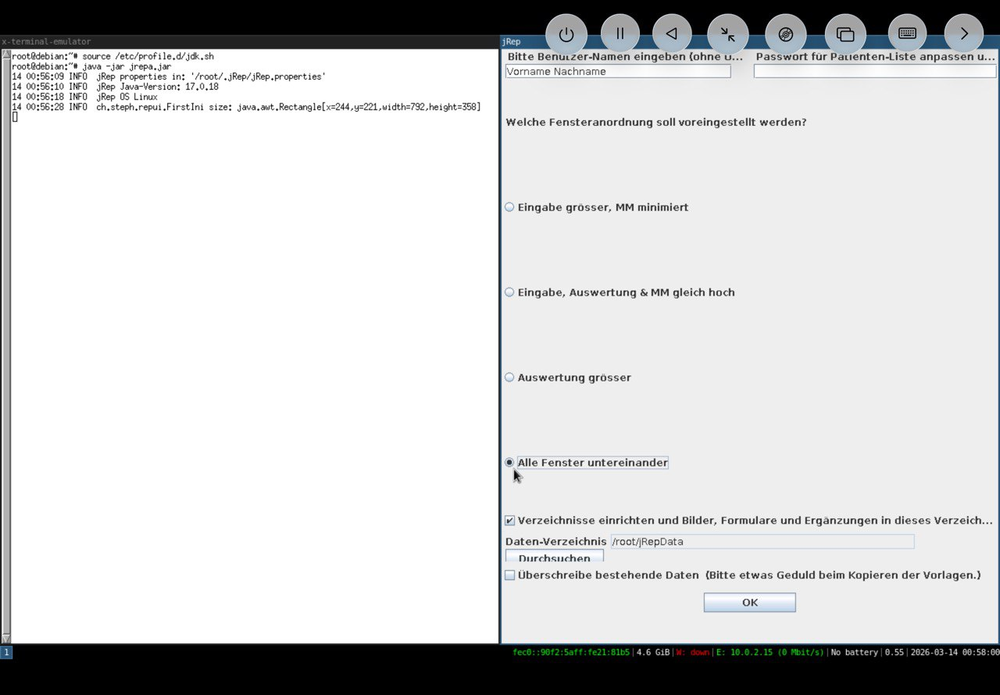
Task: Enable 'Überschreibe bestehende Daten' checkbox
Action: coord(510,575)
